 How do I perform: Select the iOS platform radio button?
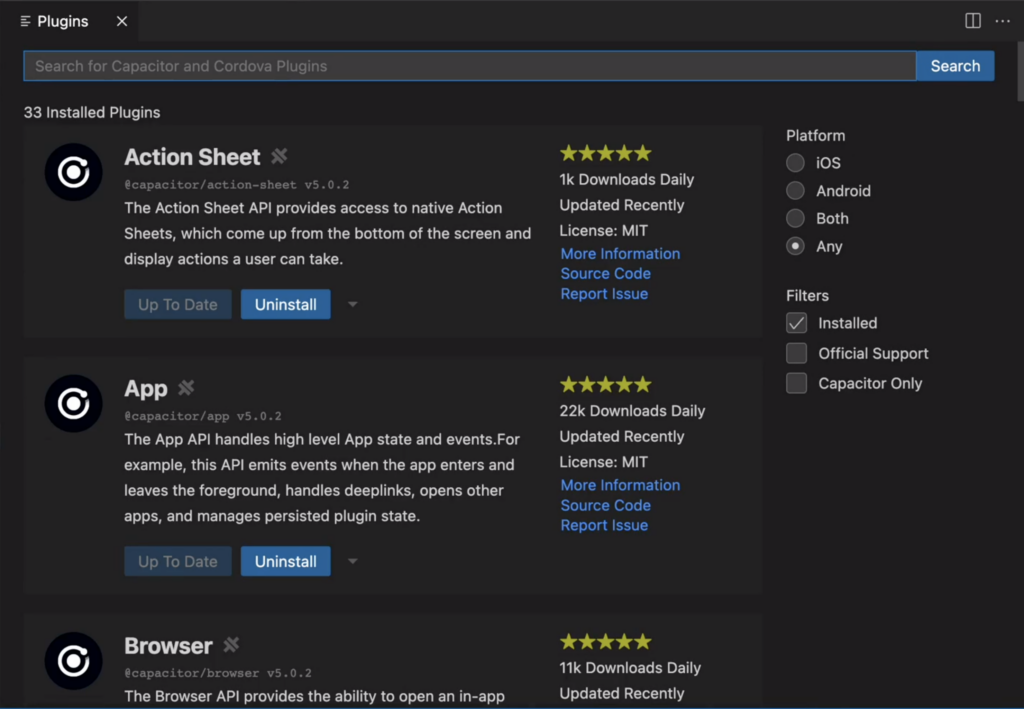[795, 163]
